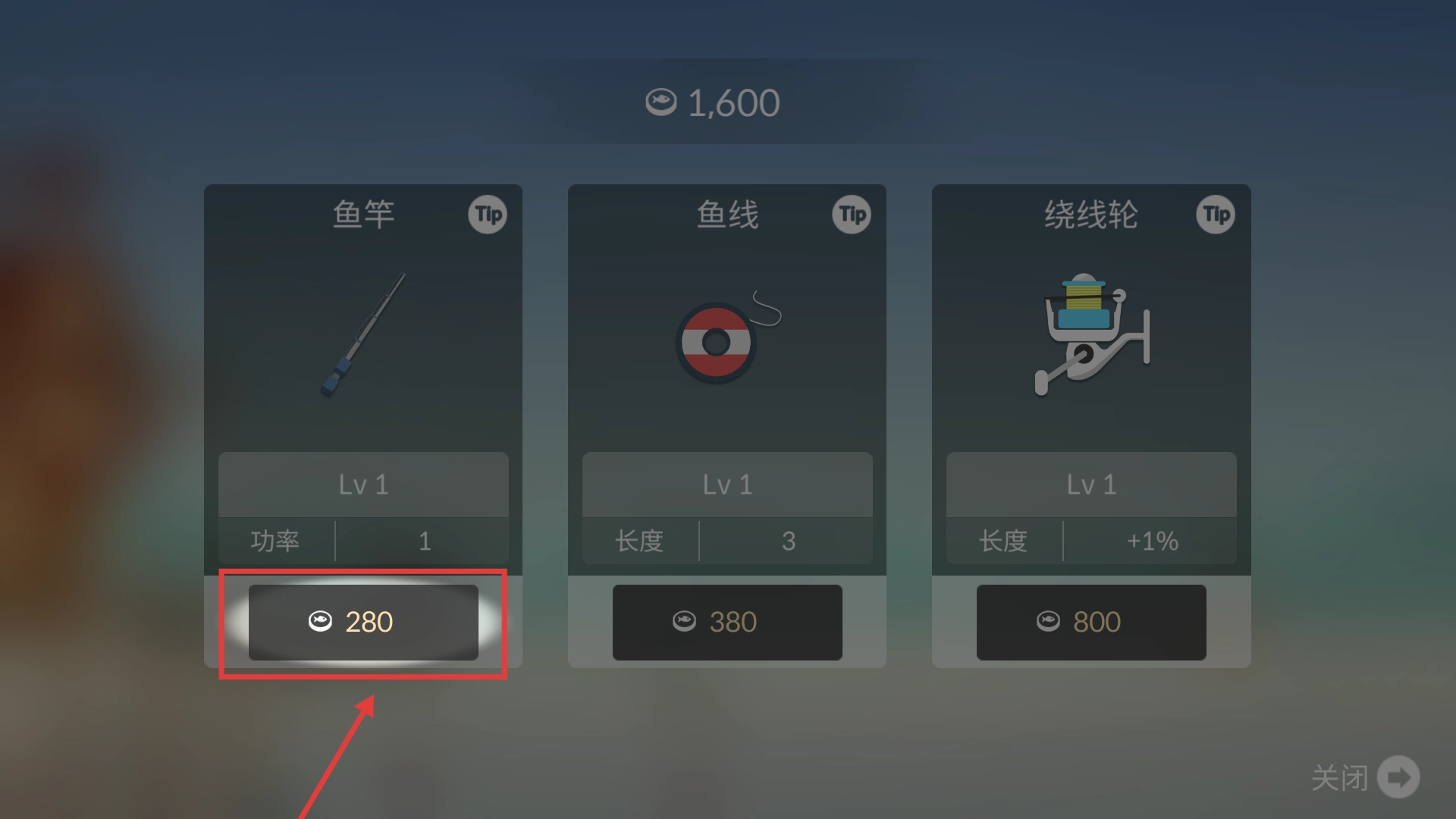Click the reel Lv 1 level bar
This screenshot has width=1456, height=819.
(1091, 485)
